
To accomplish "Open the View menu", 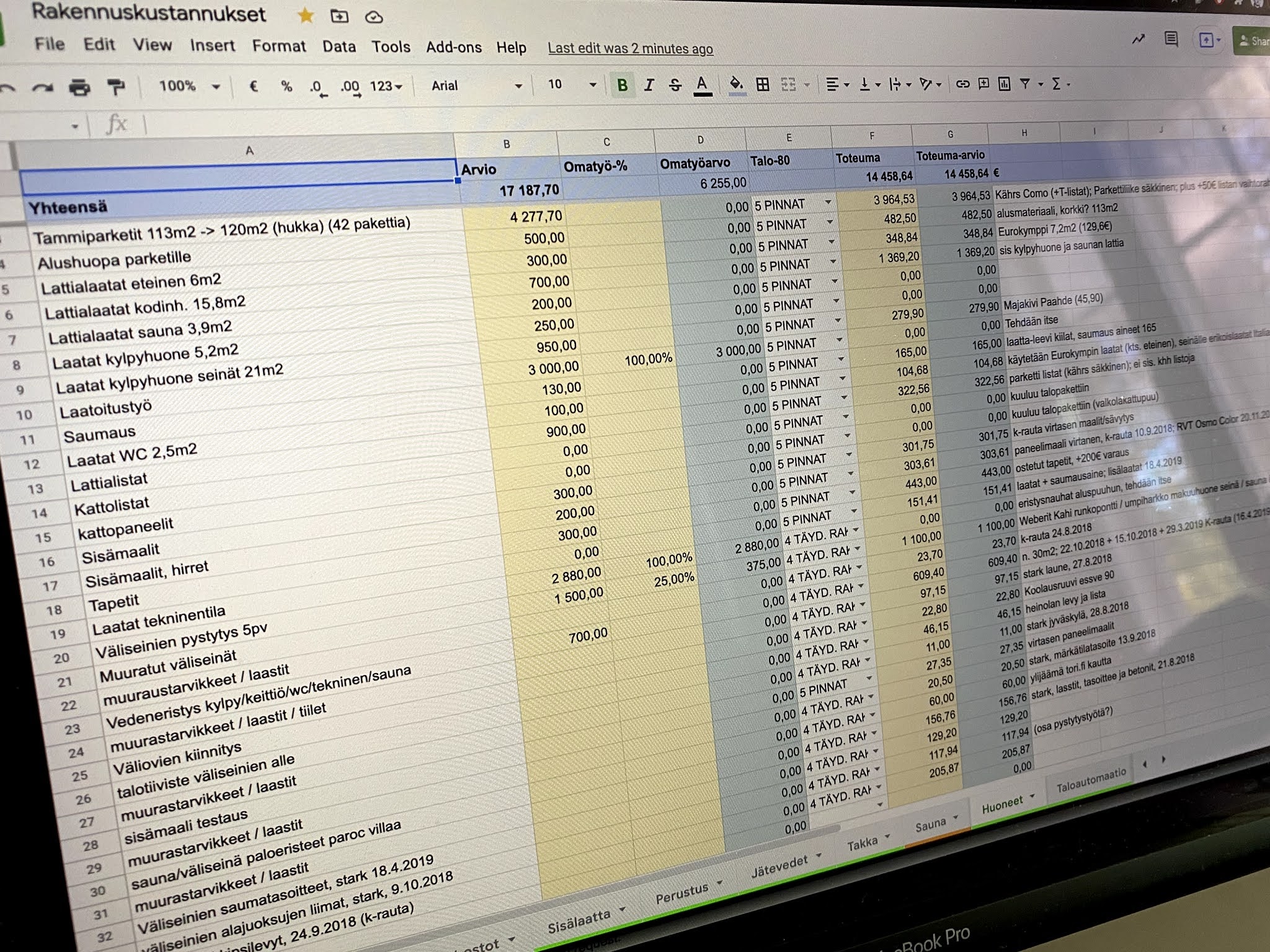I will coord(152,45).
